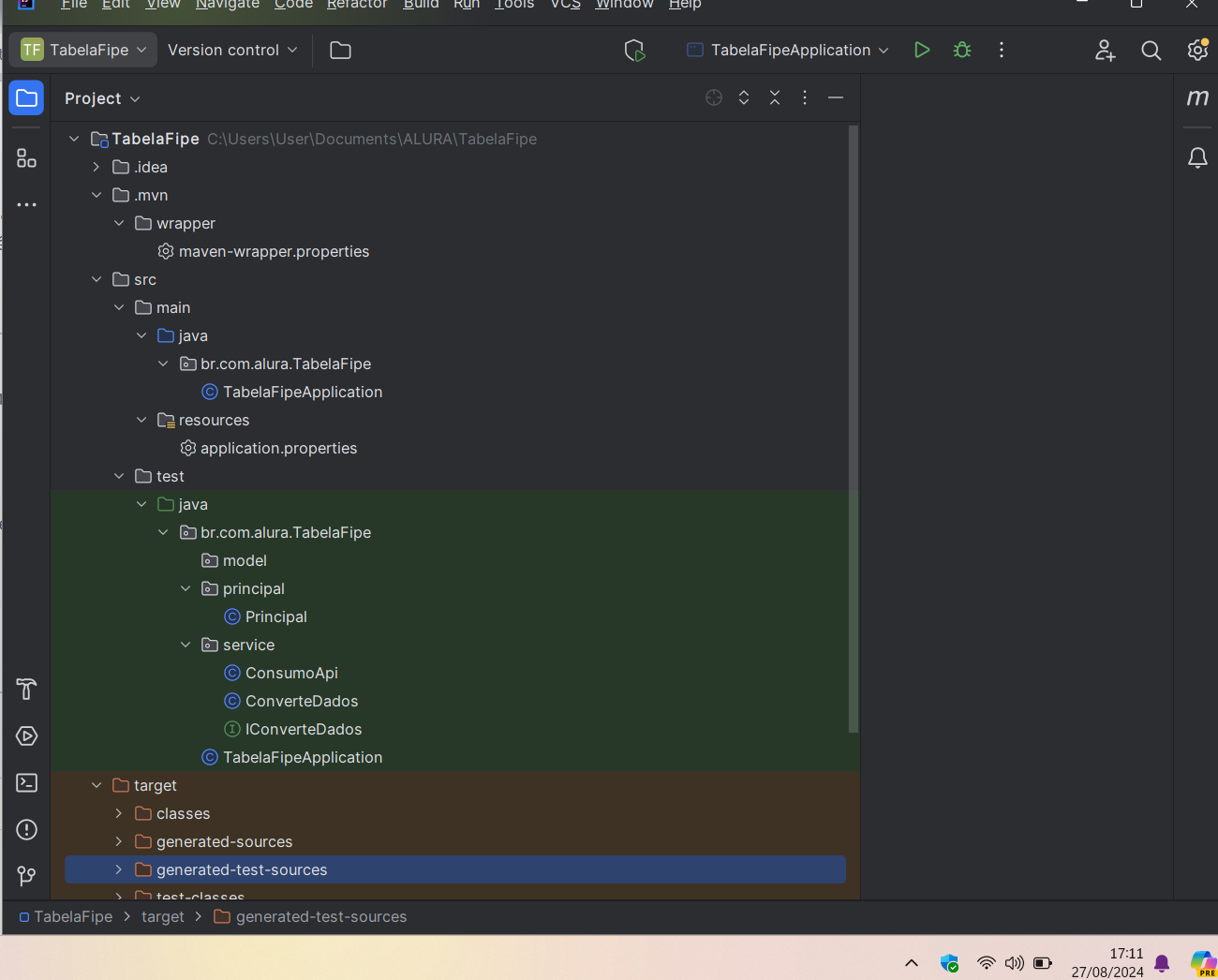Open the Services tool window icon
Image resolution: width=1218 pixels, height=980 pixels.
point(26,736)
